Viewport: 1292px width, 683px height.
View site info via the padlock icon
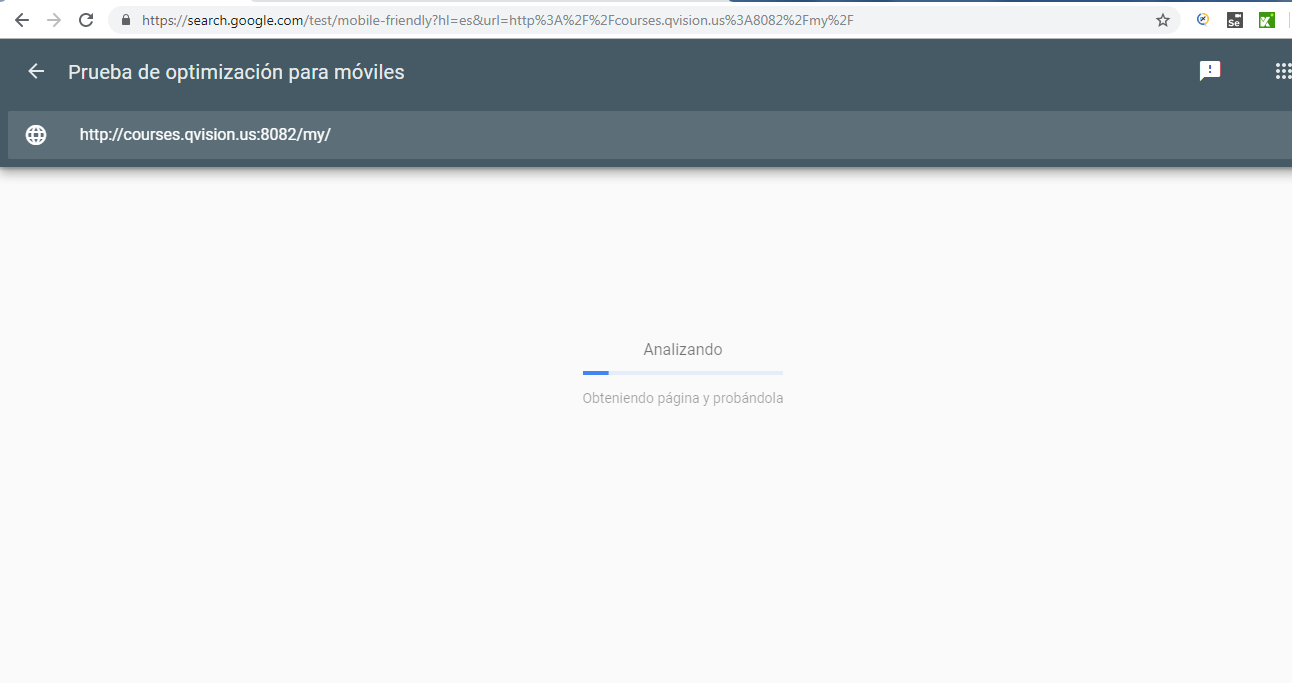125,20
